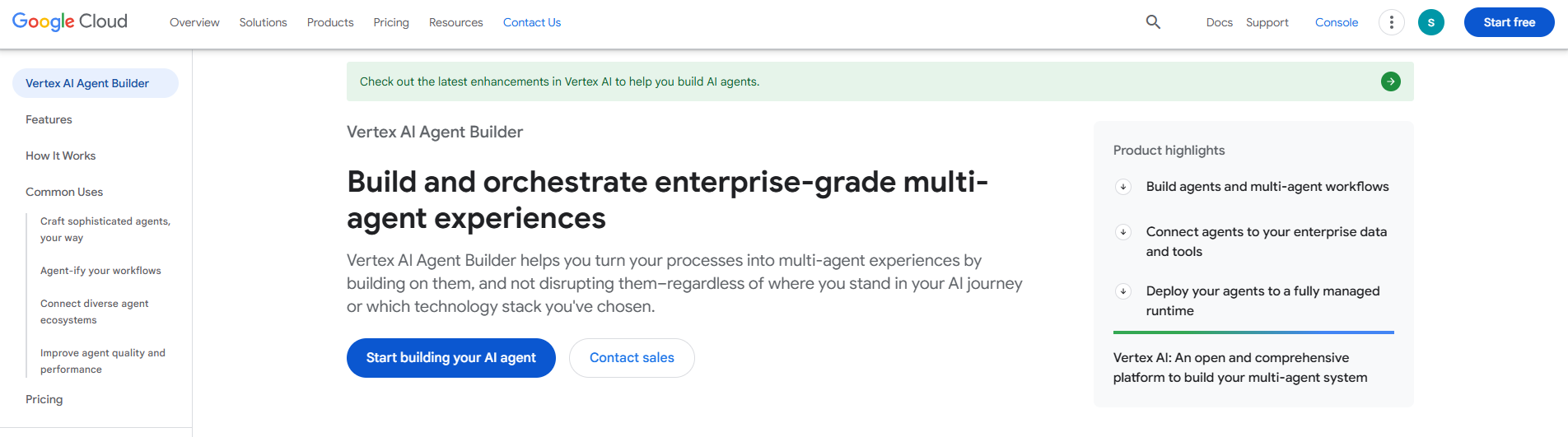Open the three-dot more options menu

coord(1392,22)
